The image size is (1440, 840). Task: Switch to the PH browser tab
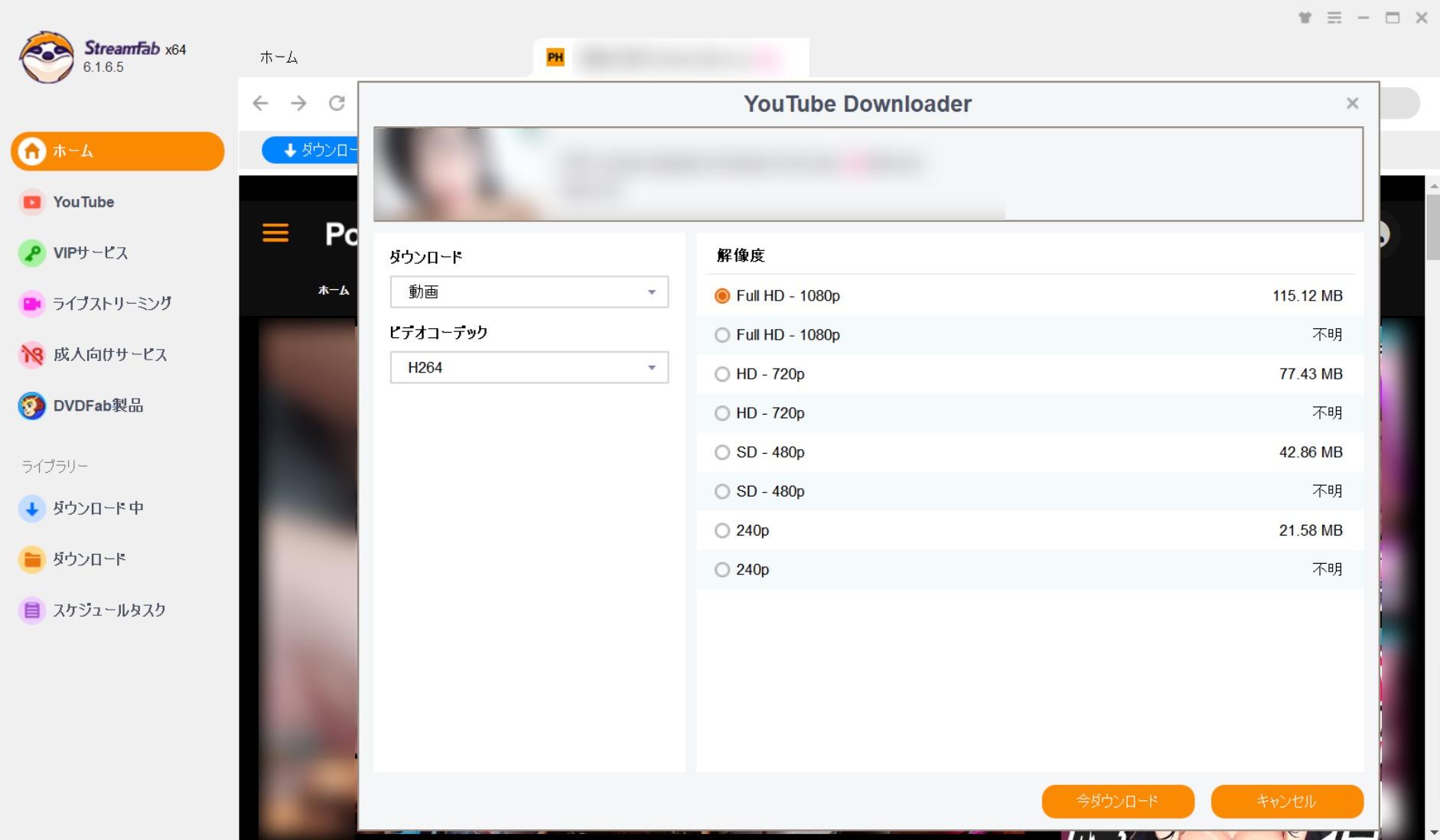[671, 57]
